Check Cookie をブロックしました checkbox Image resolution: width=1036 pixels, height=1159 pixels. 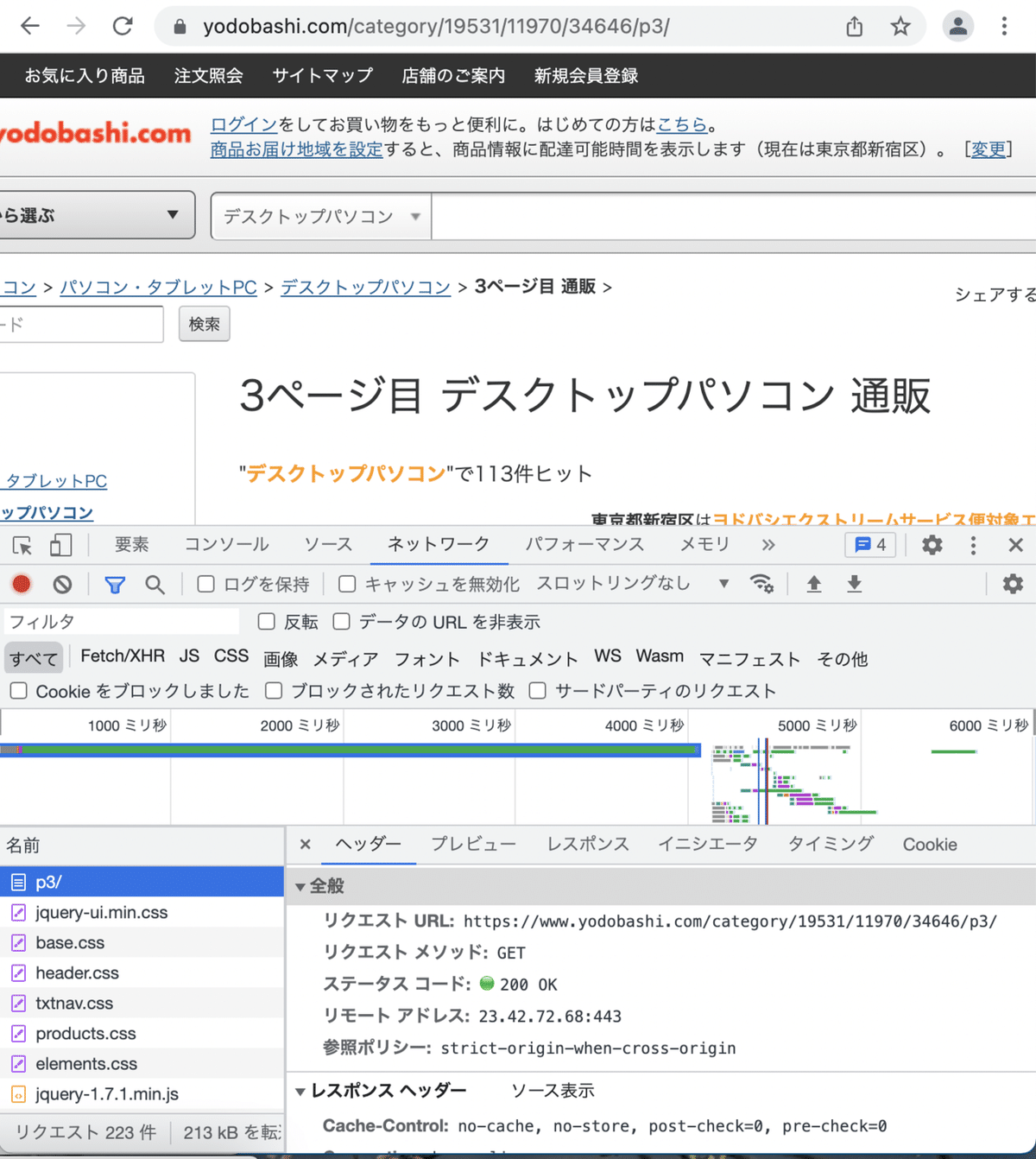pyautogui.click(x=18, y=691)
